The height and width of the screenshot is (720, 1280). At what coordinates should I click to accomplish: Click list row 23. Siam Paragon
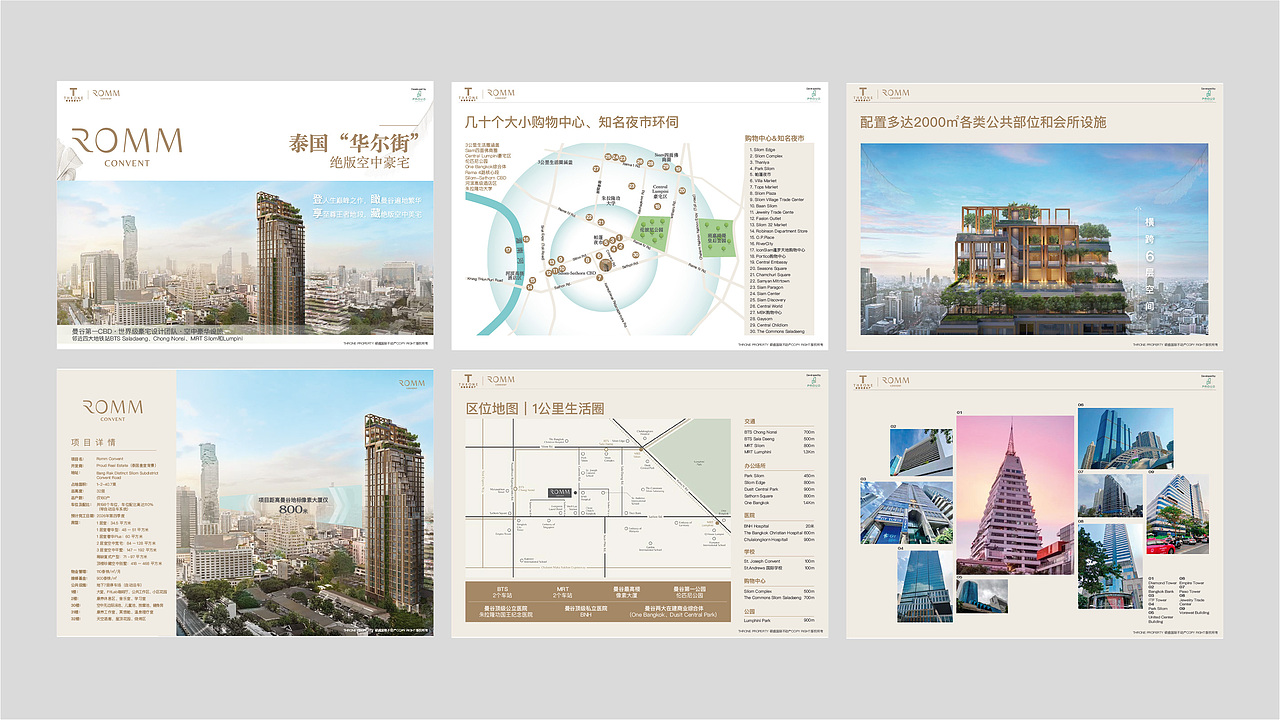click(766, 287)
